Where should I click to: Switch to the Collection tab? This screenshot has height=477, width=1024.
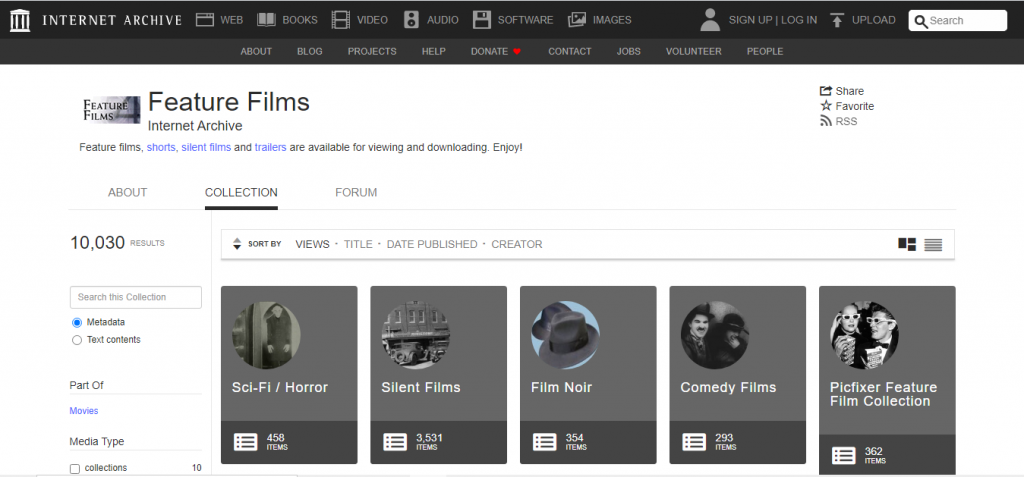241,193
